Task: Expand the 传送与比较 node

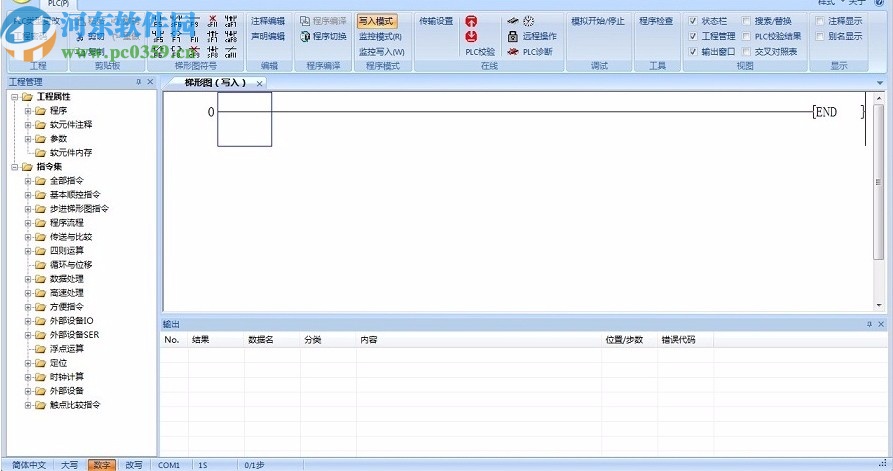Action: click(28, 237)
